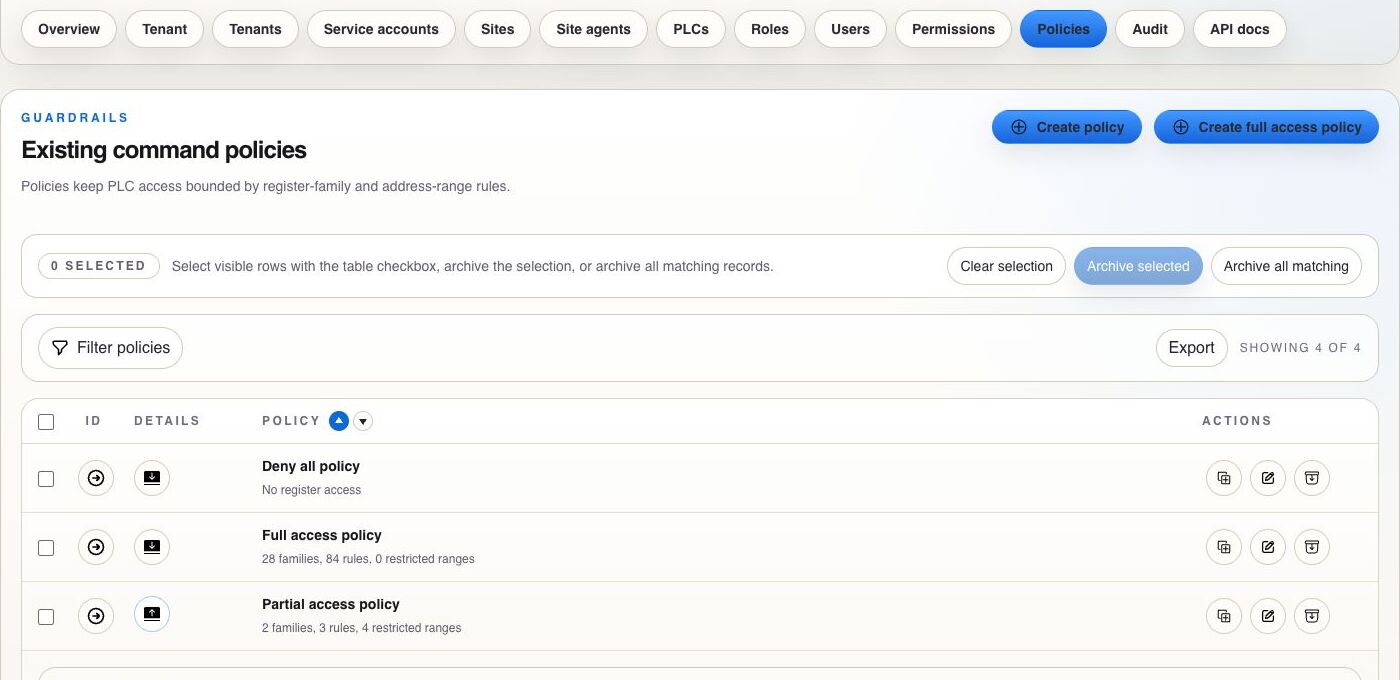Select the active Policies tab
This screenshot has height=680, width=1400.
click(x=1063, y=29)
